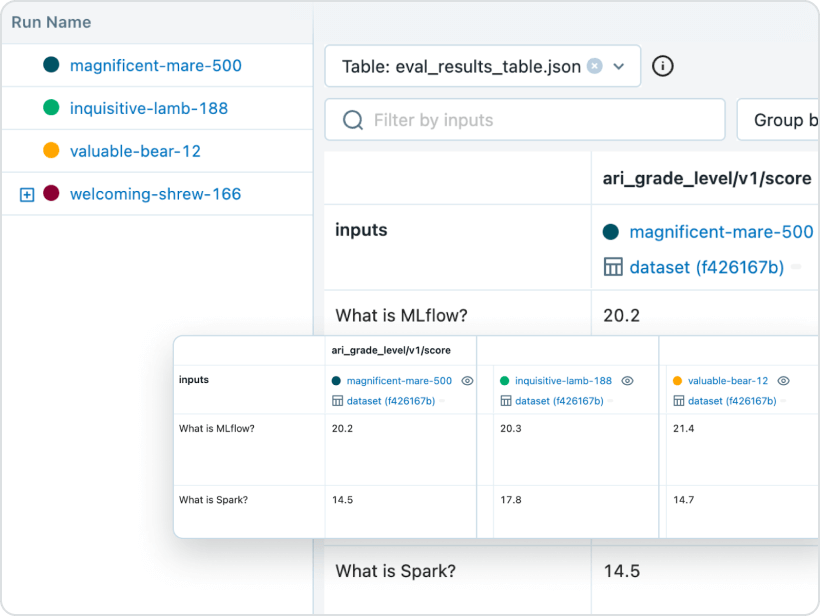Open the dataset (f426167b) link in main table

point(706,267)
